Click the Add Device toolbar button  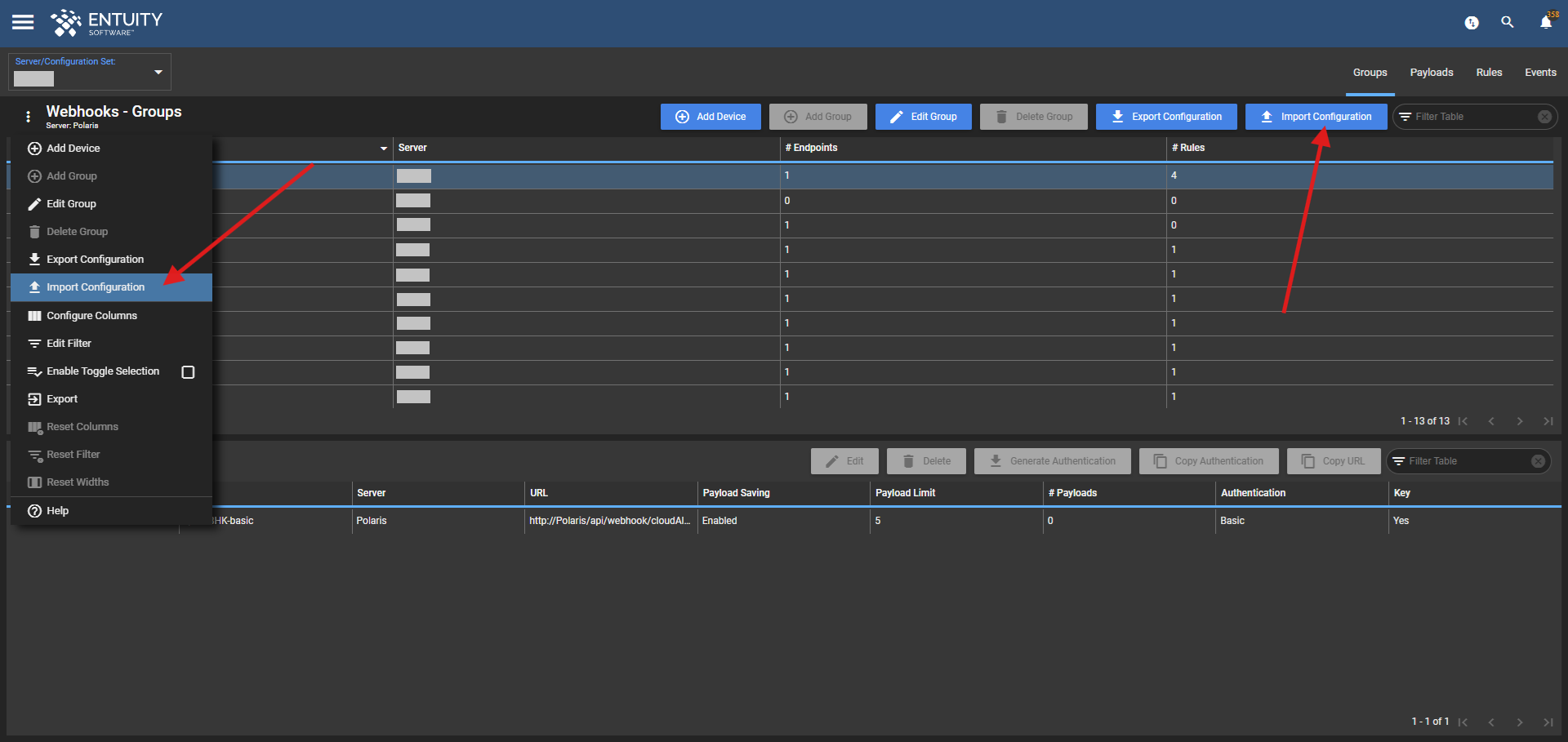(x=710, y=117)
